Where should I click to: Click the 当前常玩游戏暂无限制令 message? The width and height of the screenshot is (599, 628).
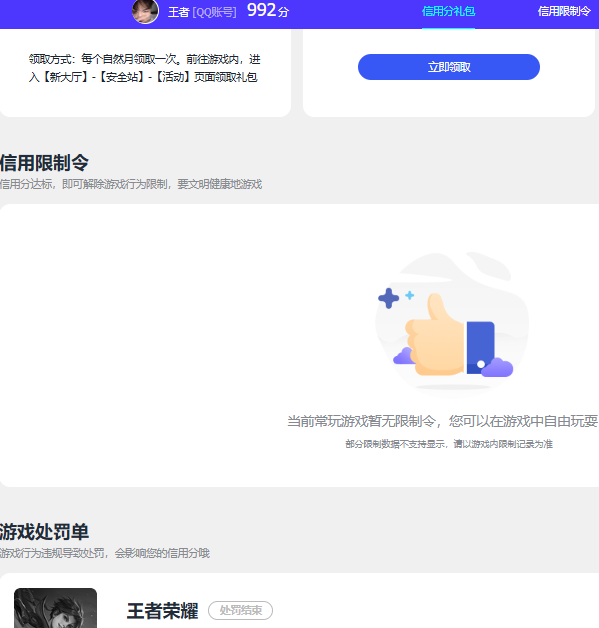[442, 421]
